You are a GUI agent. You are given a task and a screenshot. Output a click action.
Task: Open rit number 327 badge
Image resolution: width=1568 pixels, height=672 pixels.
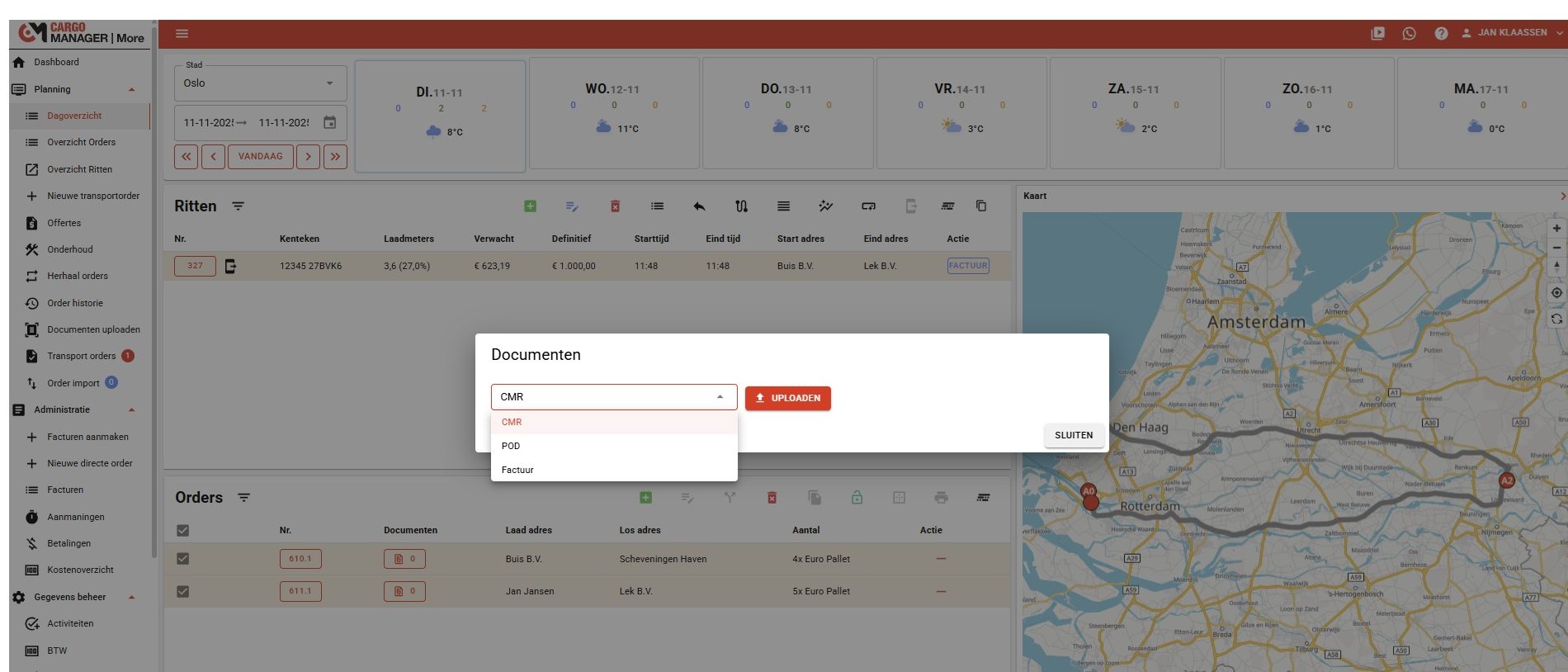[195, 266]
